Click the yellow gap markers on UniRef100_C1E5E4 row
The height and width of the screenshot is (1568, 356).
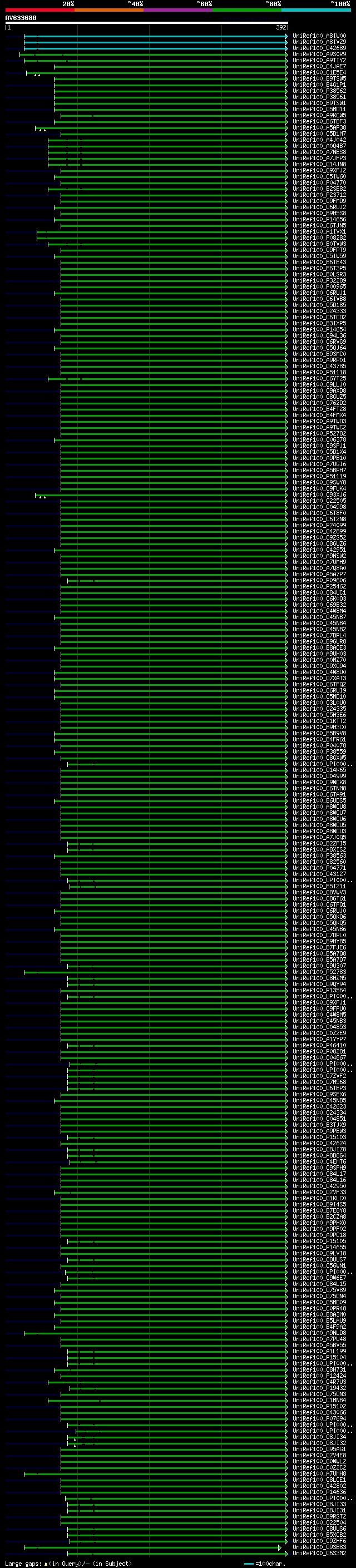(37, 75)
